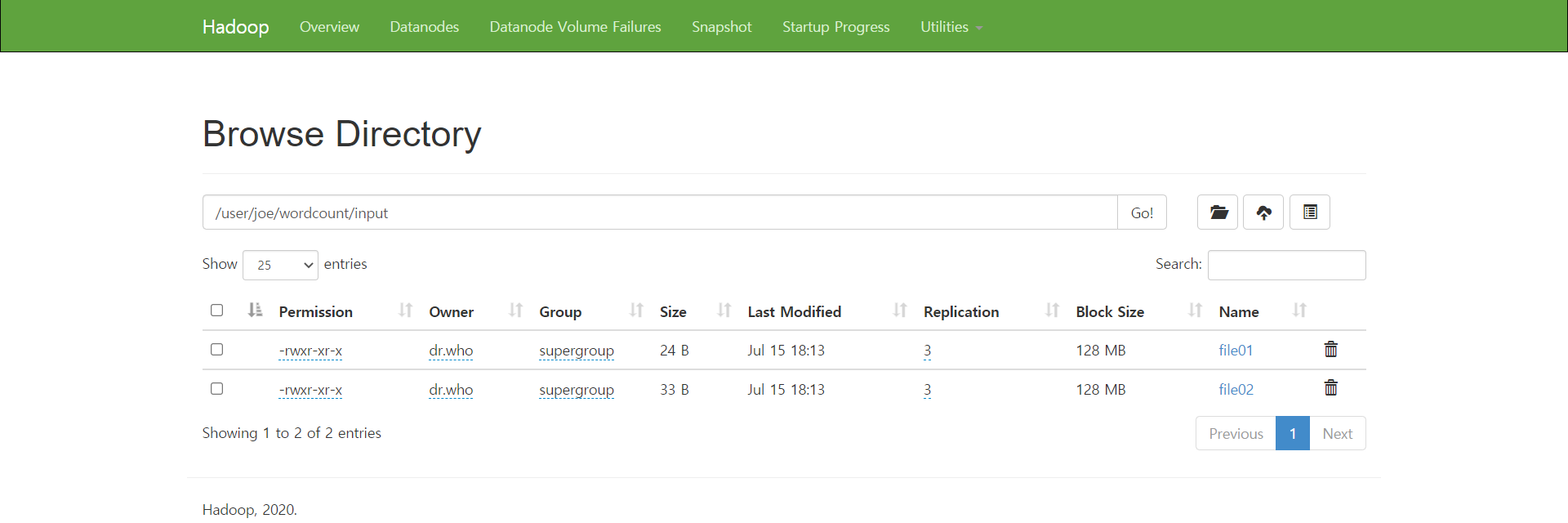Viewport: 1568px width, 523px height.
Task: Go to Startup Progress page
Action: coord(835,27)
